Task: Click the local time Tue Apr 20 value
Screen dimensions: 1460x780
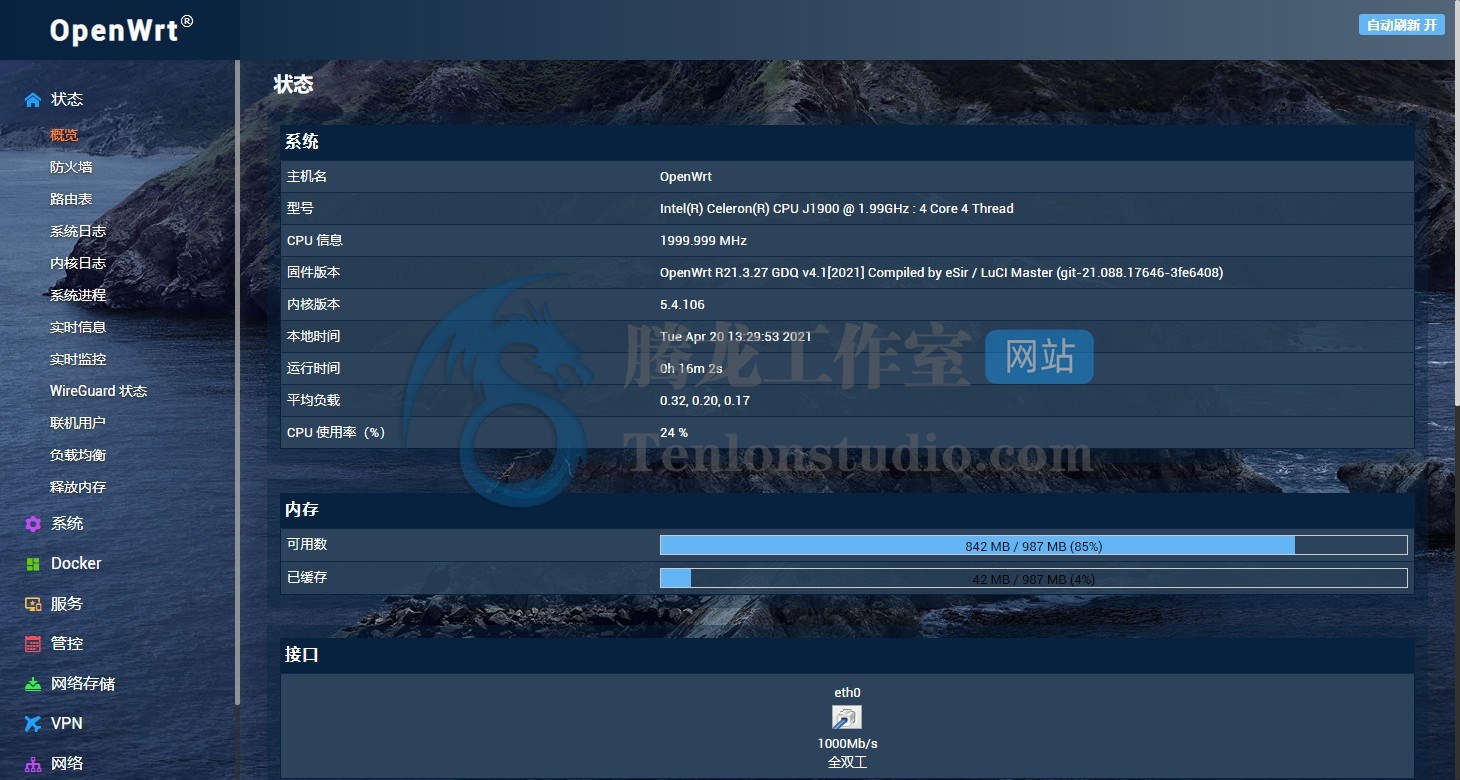Action: [735, 337]
